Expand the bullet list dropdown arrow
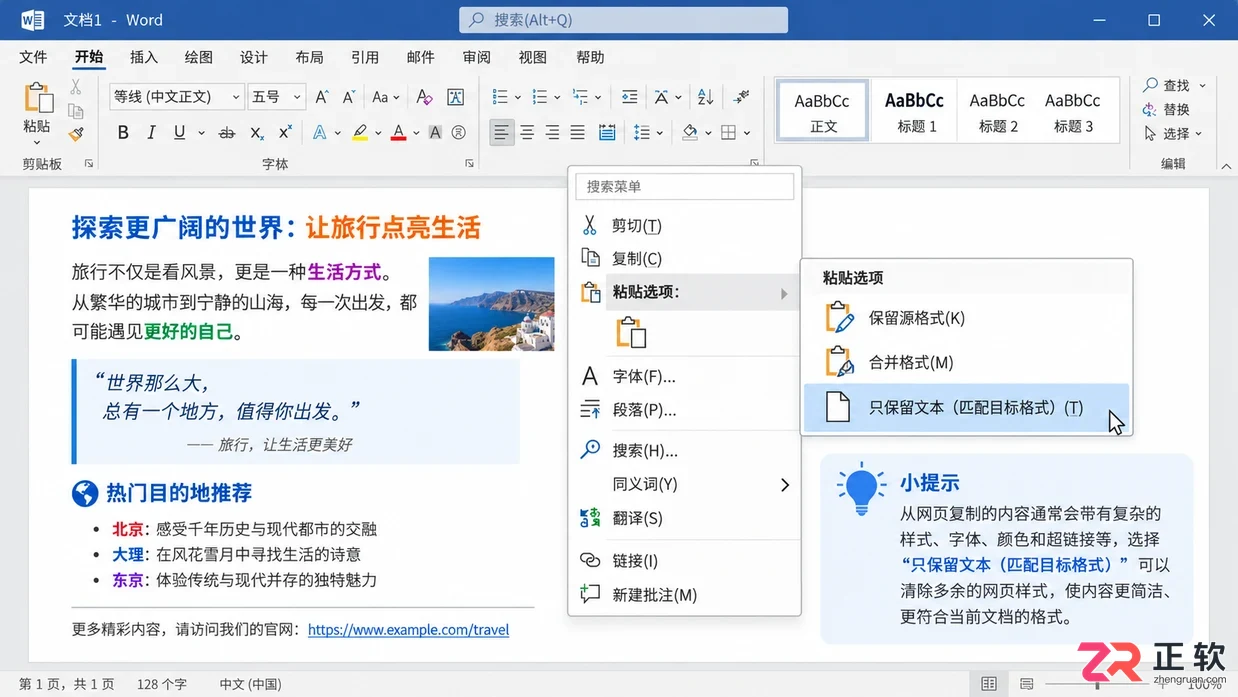Screen dimensions: 1238x697 coord(517,97)
